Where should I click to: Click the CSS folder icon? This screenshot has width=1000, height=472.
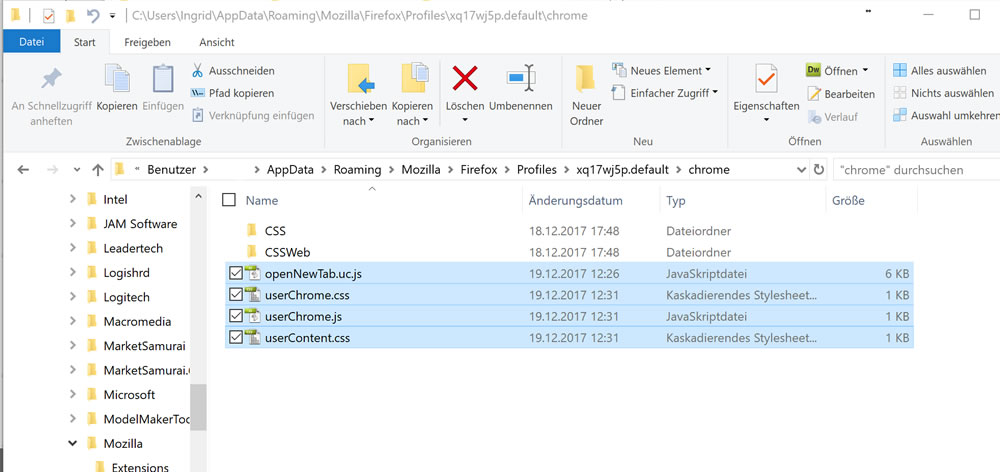click(252, 230)
